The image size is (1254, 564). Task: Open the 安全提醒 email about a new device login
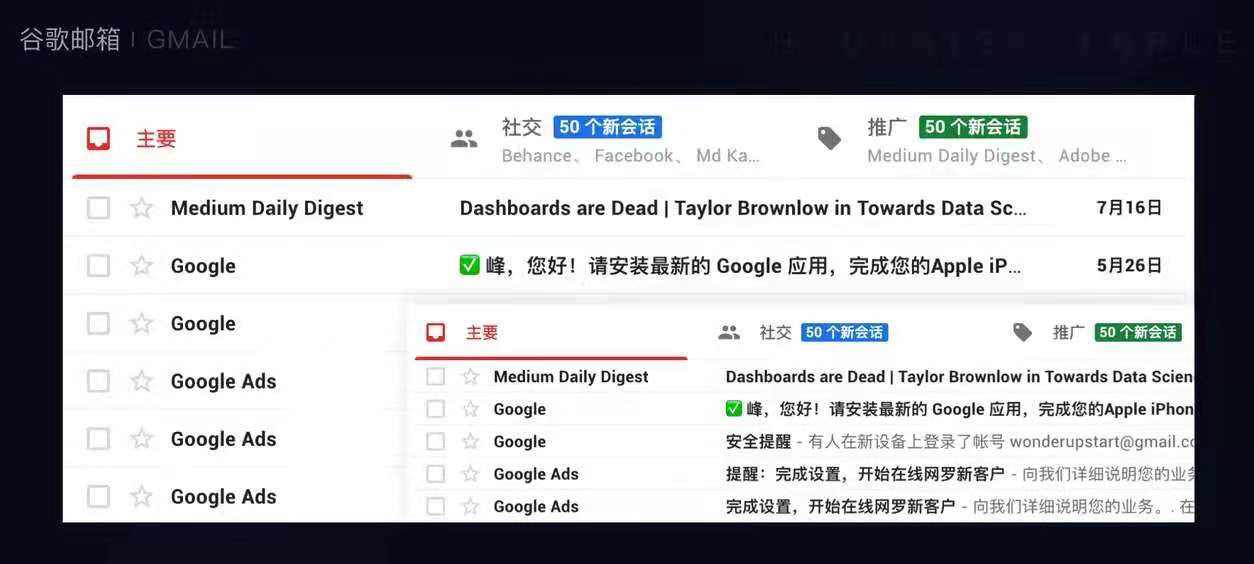click(x=959, y=442)
